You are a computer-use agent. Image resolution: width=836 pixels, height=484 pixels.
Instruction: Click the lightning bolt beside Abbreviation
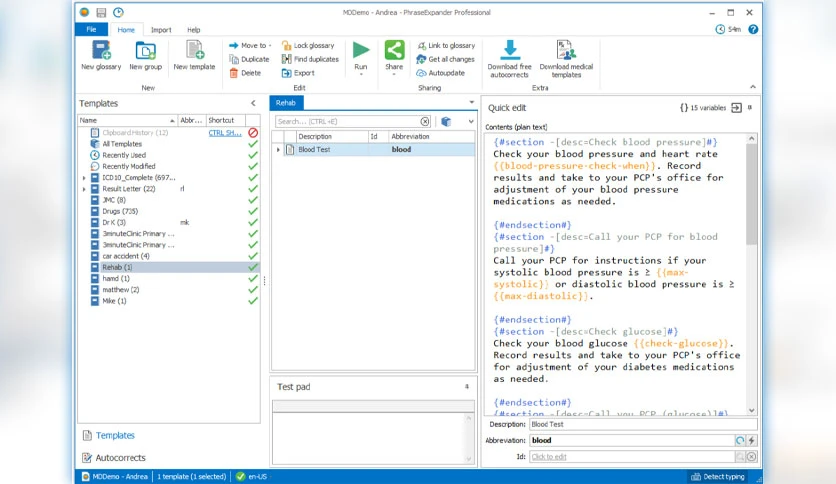point(751,440)
